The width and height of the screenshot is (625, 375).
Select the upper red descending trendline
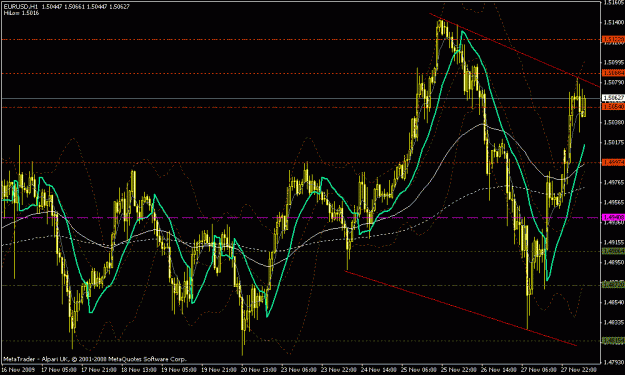[x=514, y=50]
